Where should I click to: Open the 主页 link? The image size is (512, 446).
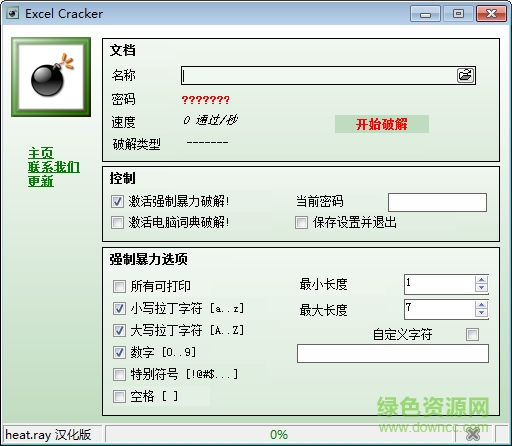tap(41, 153)
